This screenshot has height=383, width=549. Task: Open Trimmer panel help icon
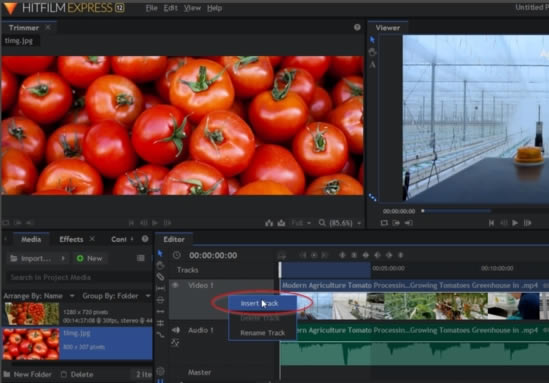coord(357,27)
